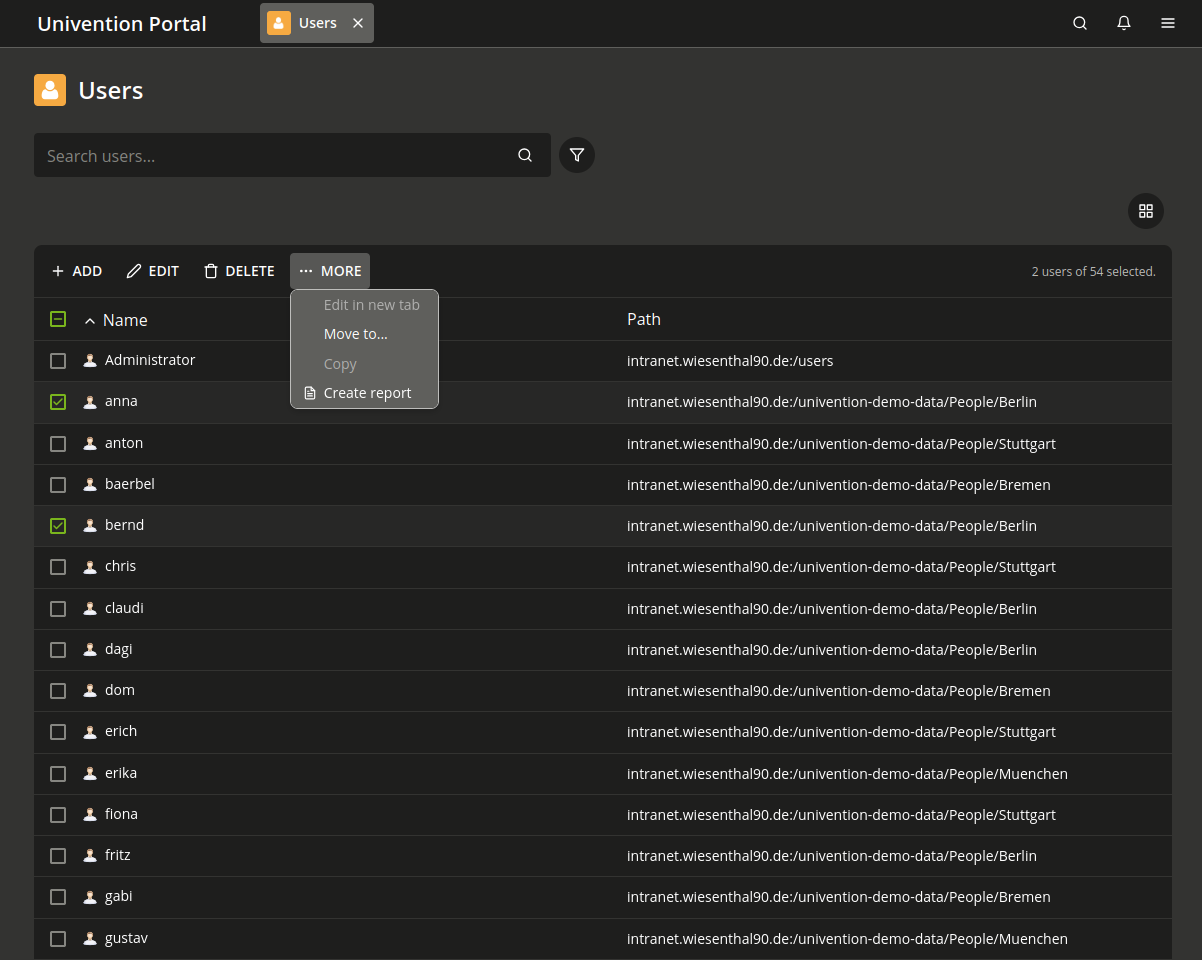Screen dimensions: 1202x960
Task: Sort by Path column header
Action: (644, 319)
